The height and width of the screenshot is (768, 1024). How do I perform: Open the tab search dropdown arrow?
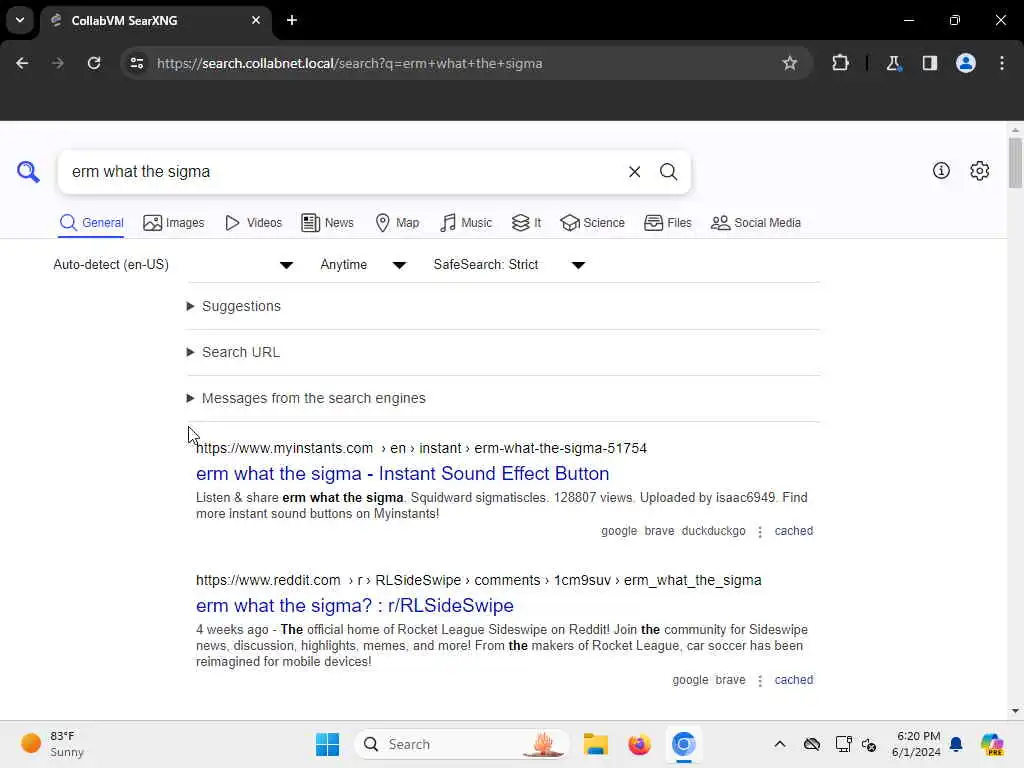pos(20,20)
